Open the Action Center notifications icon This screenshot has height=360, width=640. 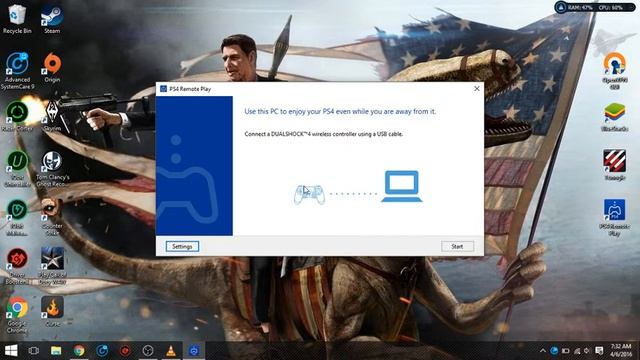pyautogui.click(x=599, y=351)
